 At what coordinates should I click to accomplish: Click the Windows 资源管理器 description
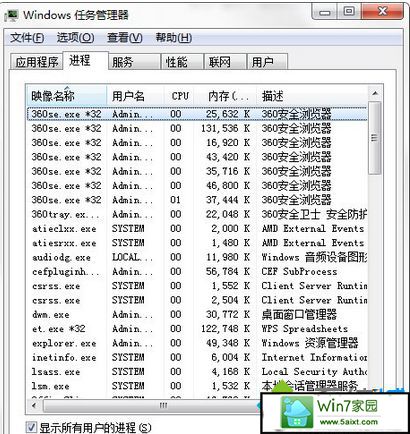310,343
